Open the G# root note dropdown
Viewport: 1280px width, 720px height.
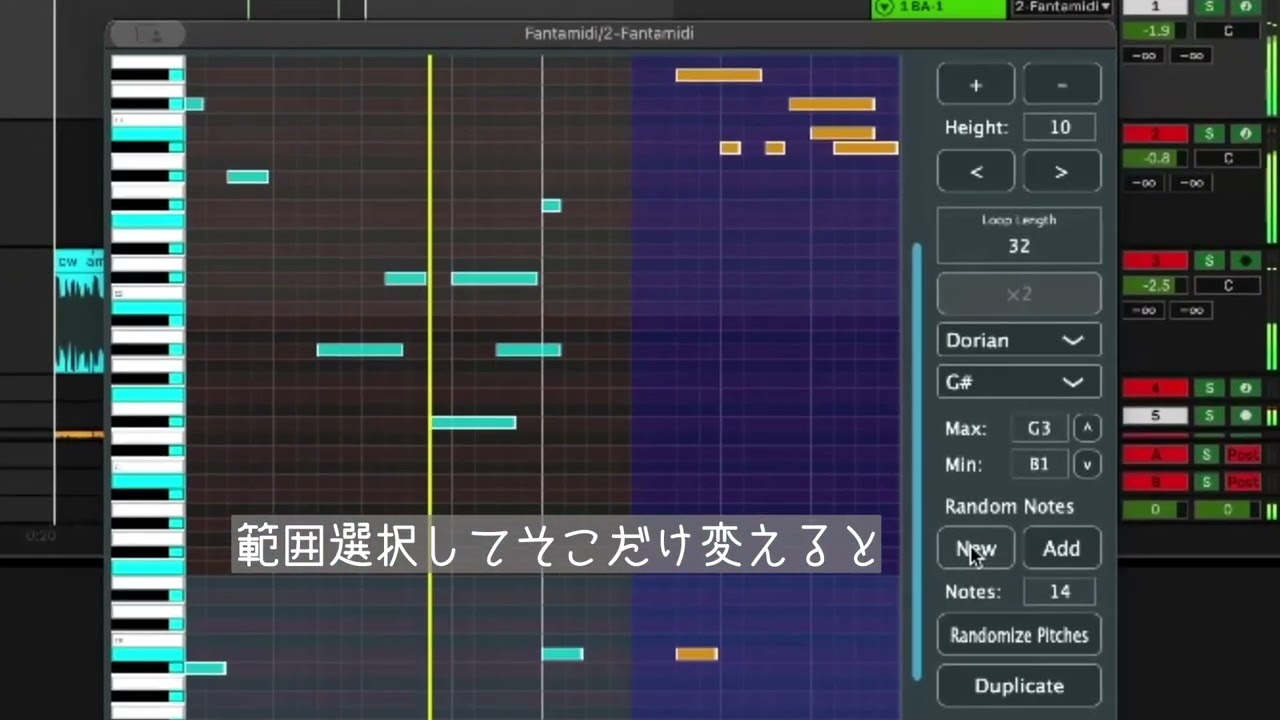[1019, 382]
